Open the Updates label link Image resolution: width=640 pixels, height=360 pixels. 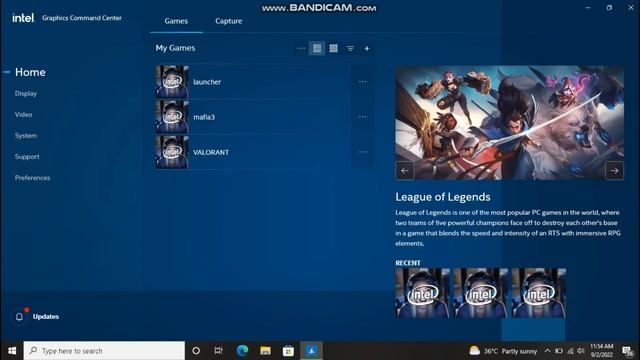coord(46,316)
